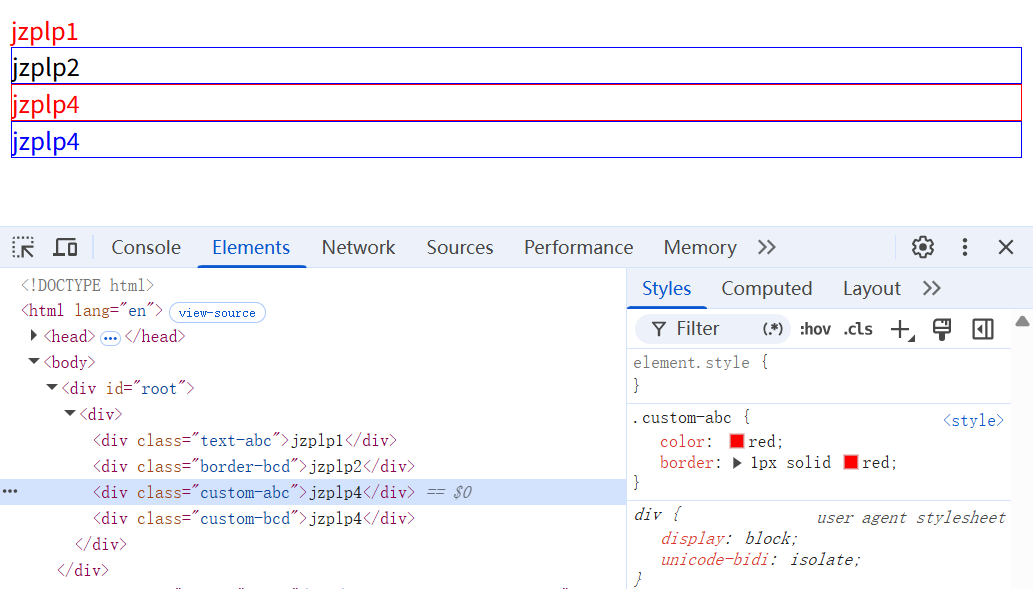Switch to the Console tab
This screenshot has height=589, width=1033.
(x=146, y=247)
